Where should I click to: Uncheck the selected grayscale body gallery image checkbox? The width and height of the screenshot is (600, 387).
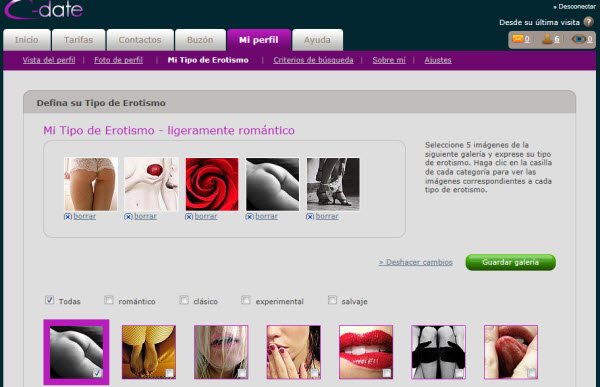[97, 373]
